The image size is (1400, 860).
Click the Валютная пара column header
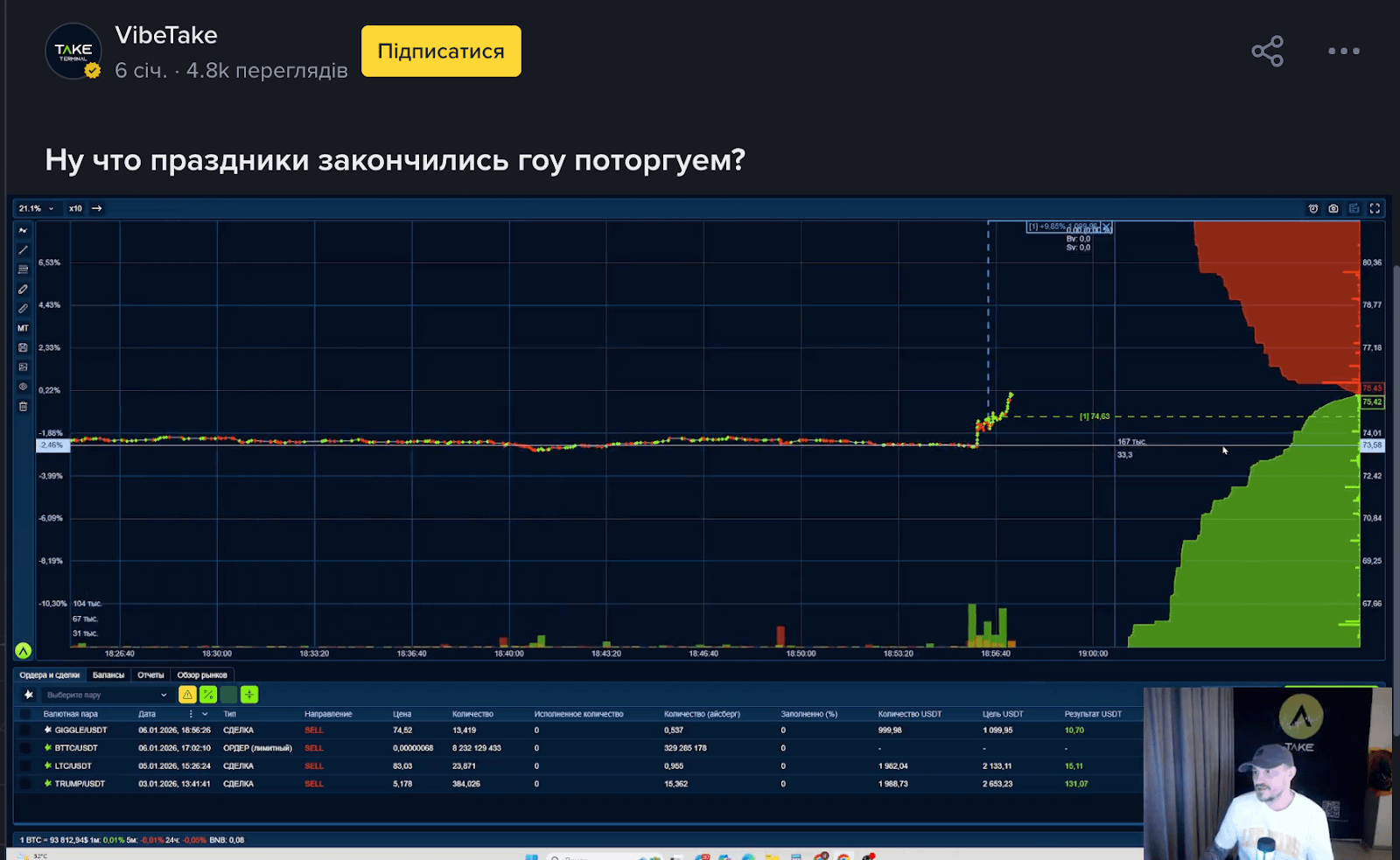[71, 714]
